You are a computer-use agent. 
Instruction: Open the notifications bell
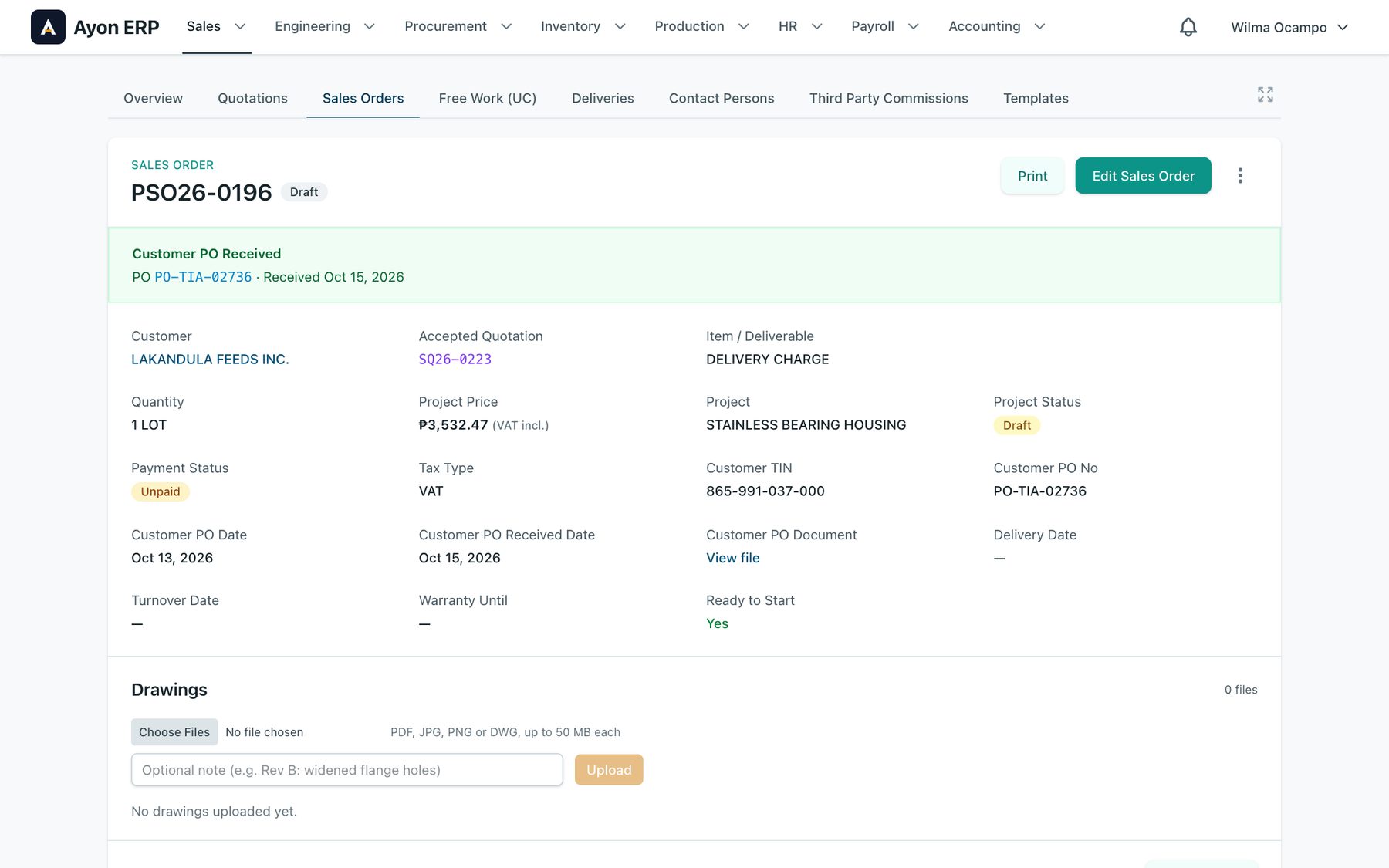[x=1188, y=27]
